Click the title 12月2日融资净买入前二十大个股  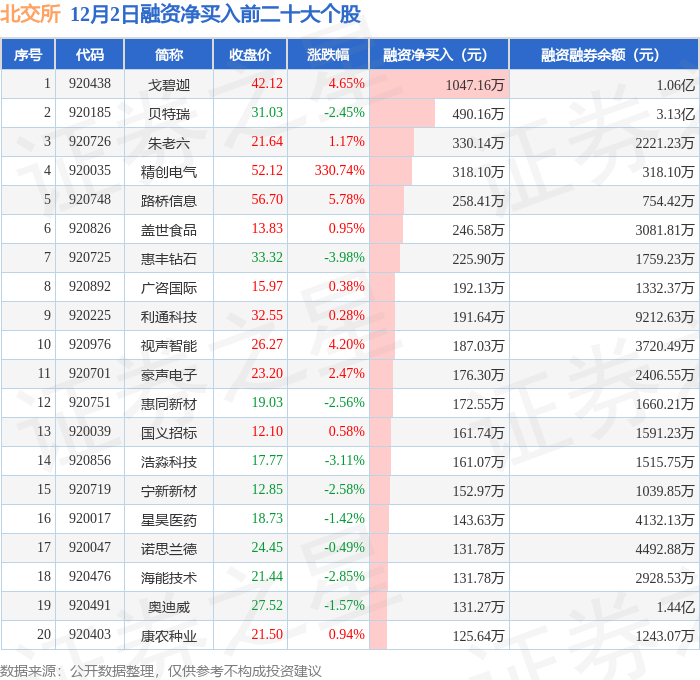(x=216, y=14)
